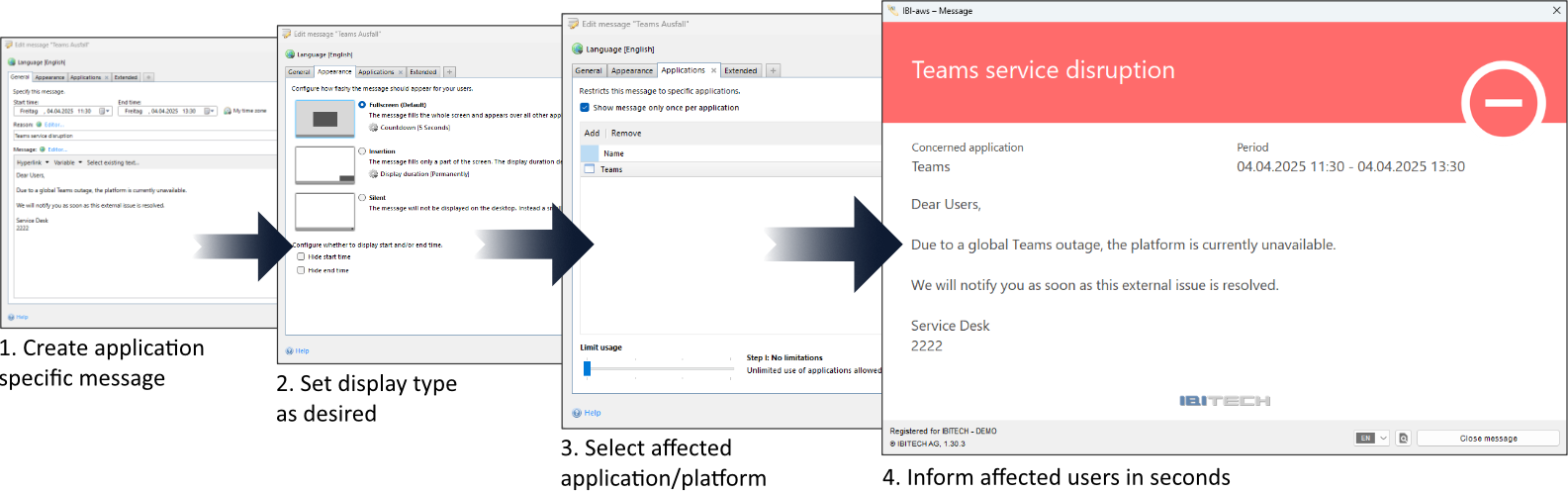1568x493 pixels.
Task: Expand the Variable dropdown in message toolbar
Action: click(80, 162)
